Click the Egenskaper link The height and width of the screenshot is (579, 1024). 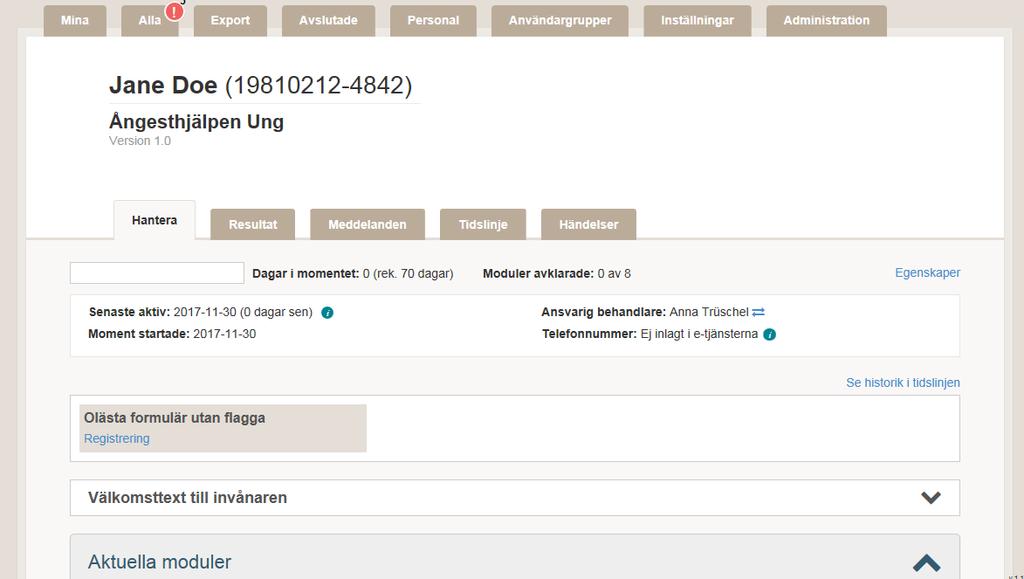coord(927,273)
